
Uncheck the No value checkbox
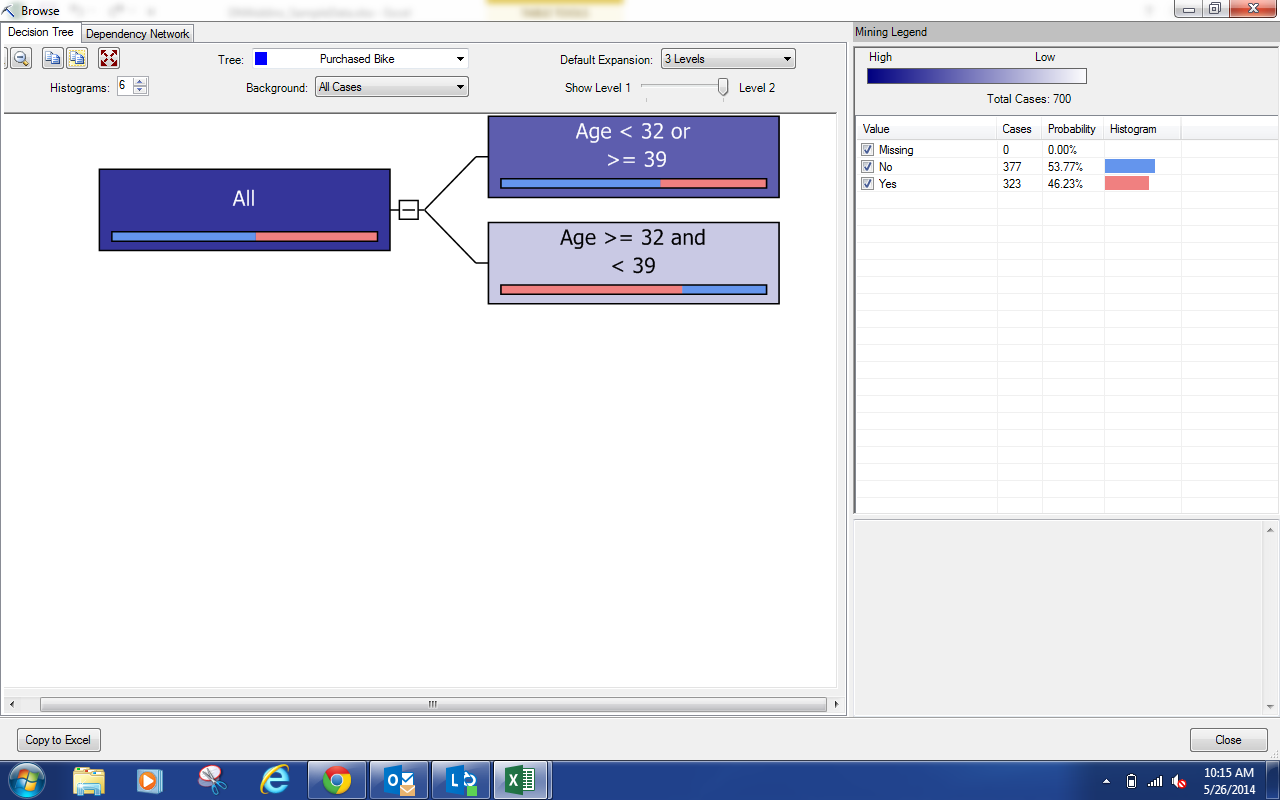pos(868,167)
